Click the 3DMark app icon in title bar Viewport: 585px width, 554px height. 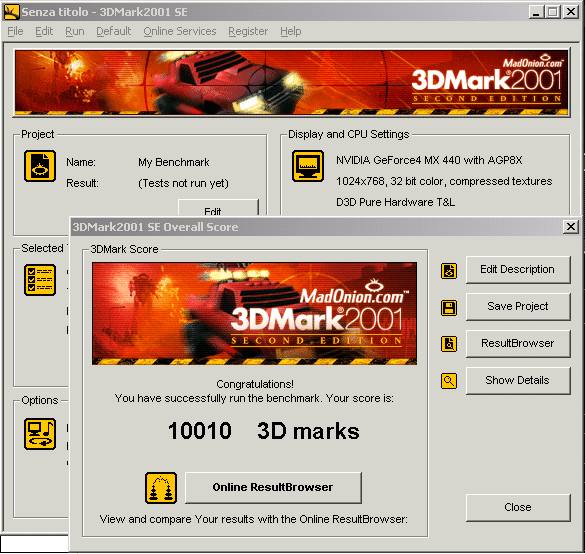coord(11,12)
